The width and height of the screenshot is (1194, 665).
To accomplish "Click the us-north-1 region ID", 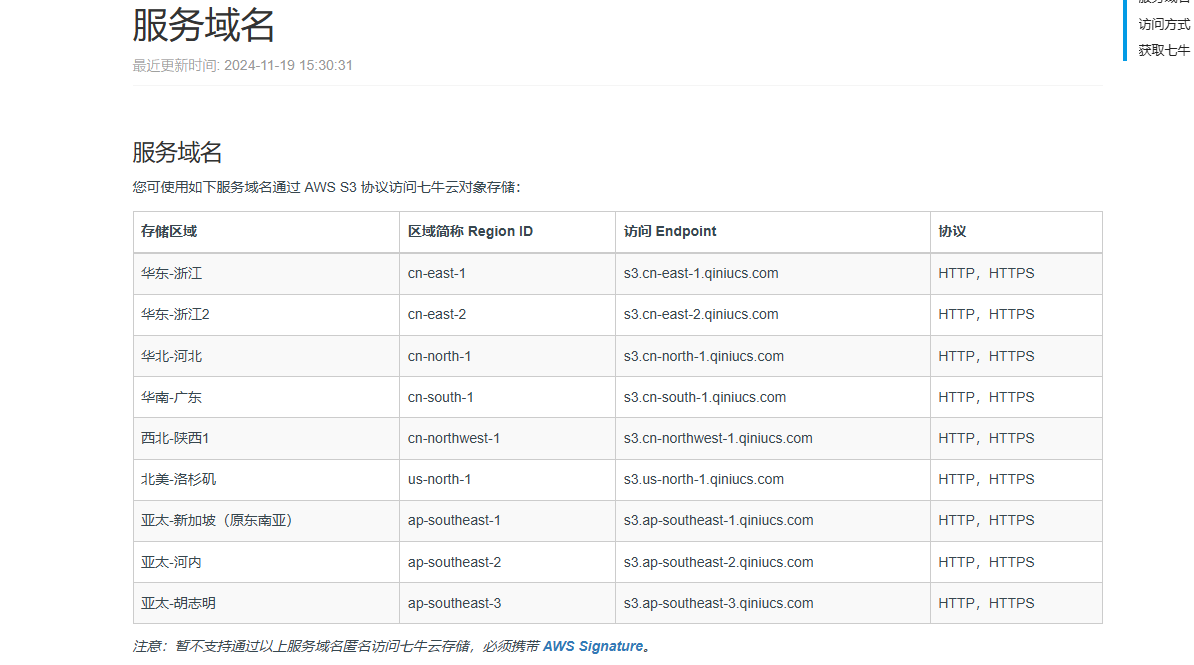I will (x=439, y=480).
